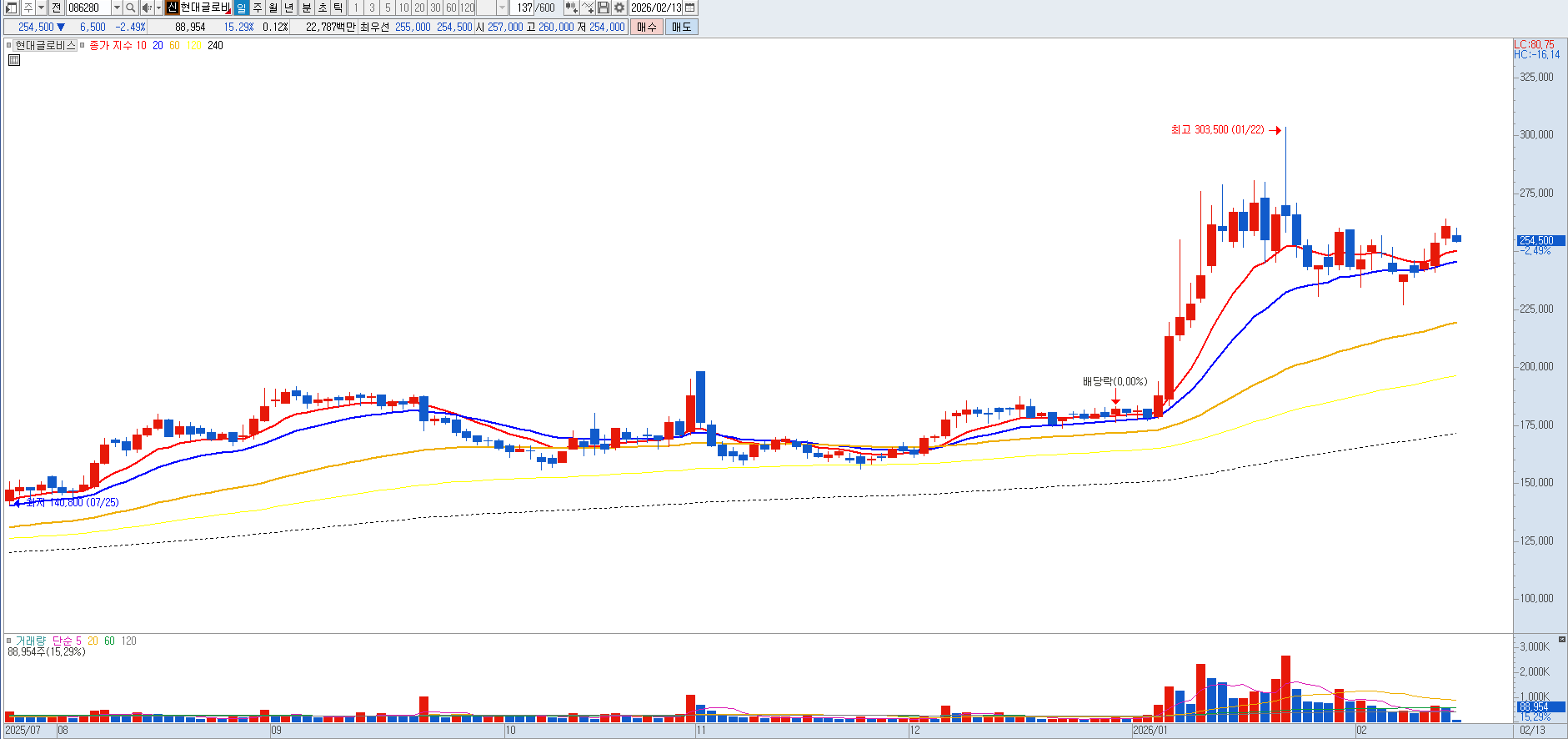1568x739 pixels.
Task: Click the data grid icon below 현대글로비스 label
Action: tap(14, 60)
